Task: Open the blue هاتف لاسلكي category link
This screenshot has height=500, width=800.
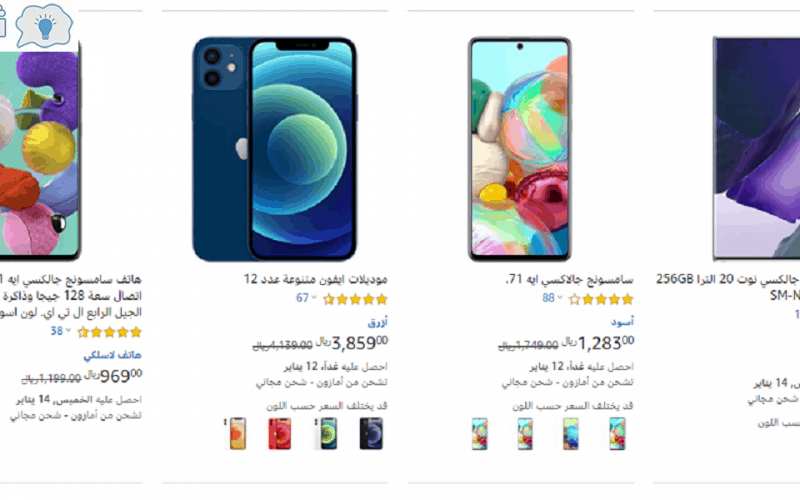Action: [x=112, y=355]
